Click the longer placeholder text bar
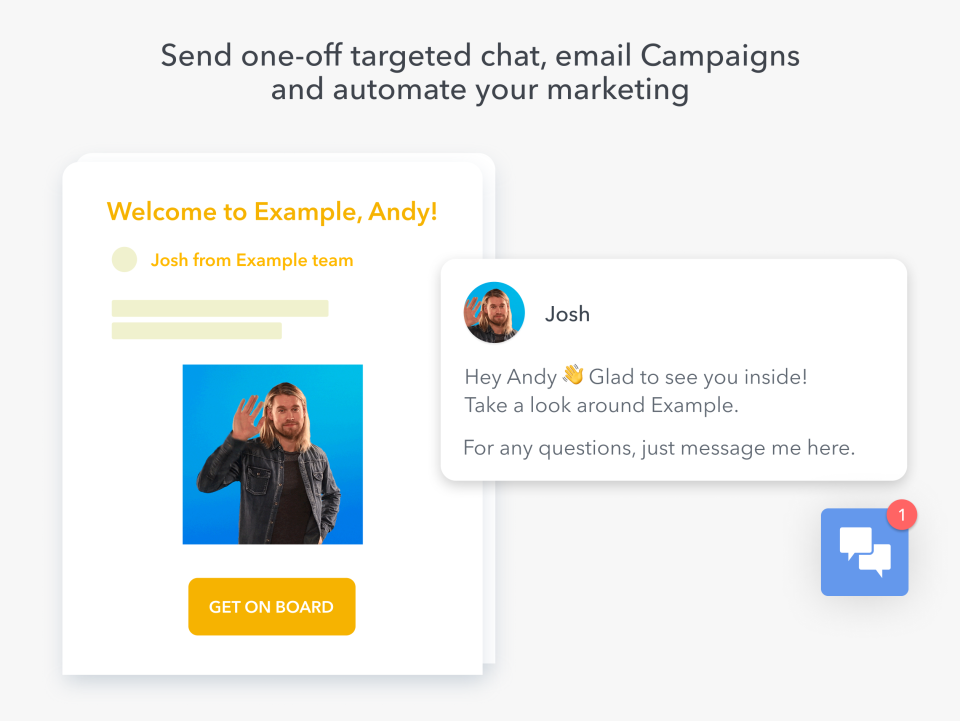Viewport: 960px width, 721px height. coord(220,308)
